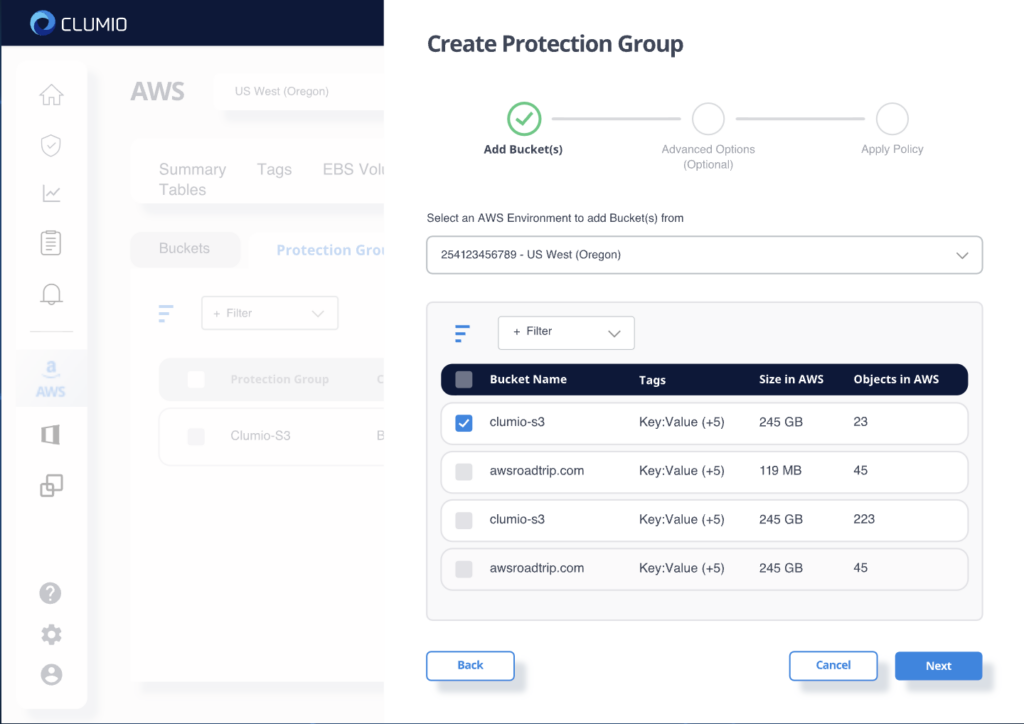Open the overlapping squares sidebar icon
This screenshot has width=1024, height=724.
coord(51,486)
